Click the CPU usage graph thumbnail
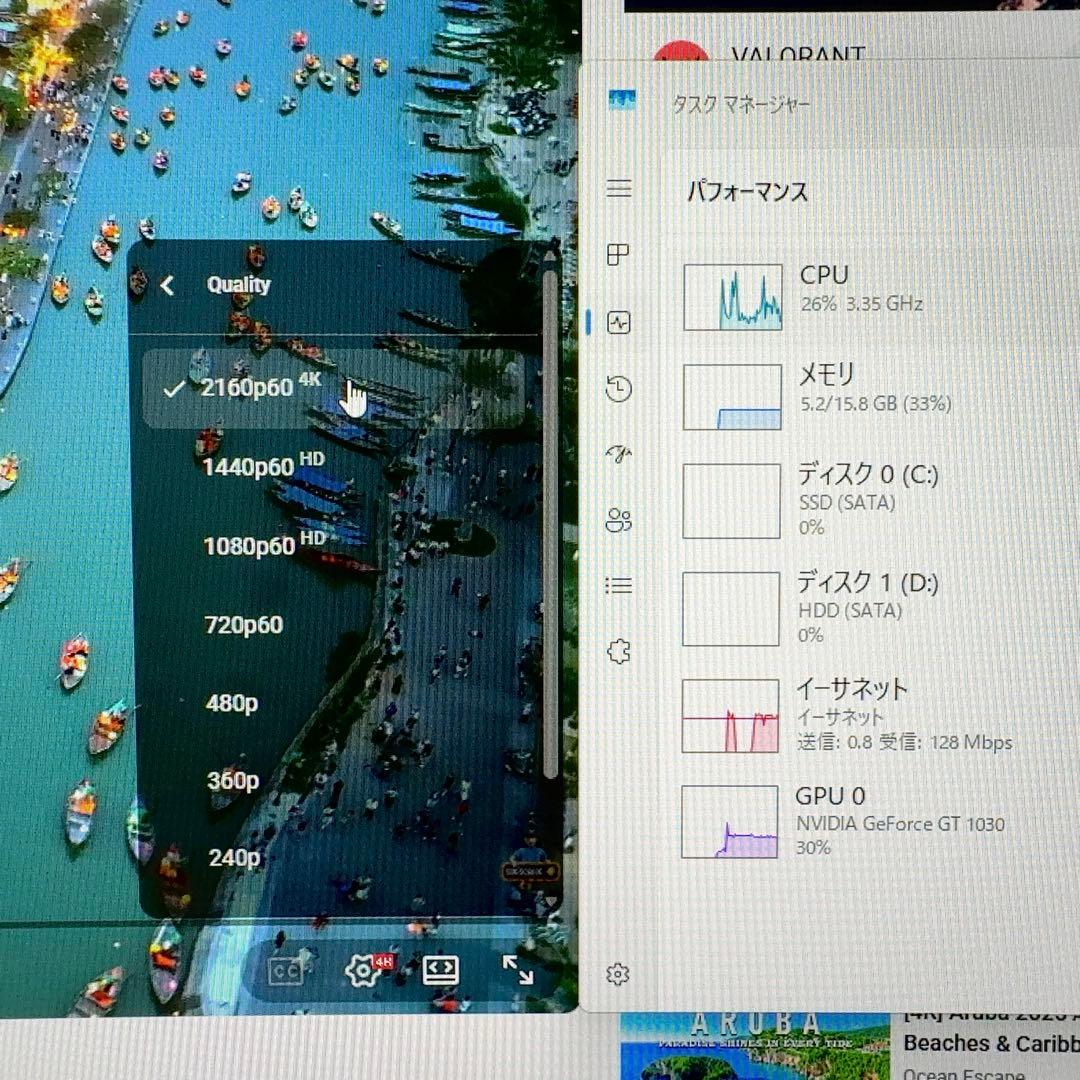 click(731, 297)
